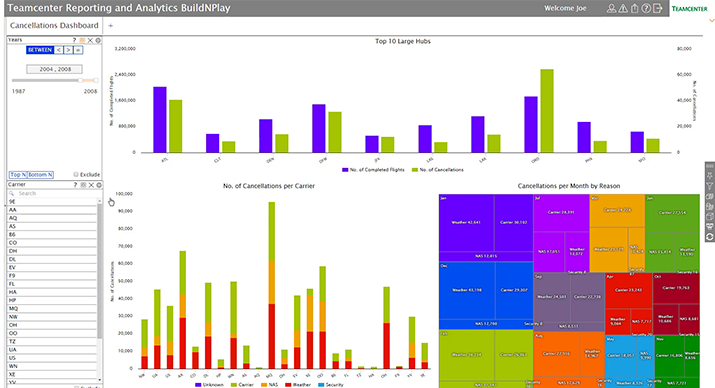
Task: Click the grid icon in Carrier panel header
Action: coord(83,185)
